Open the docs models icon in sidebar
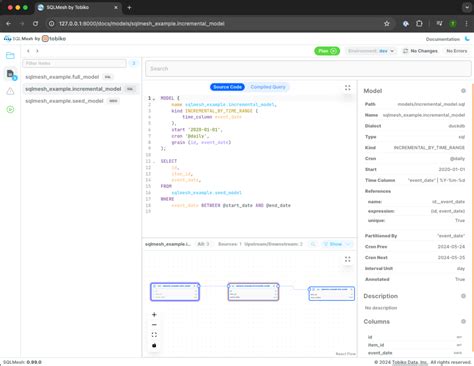The width and height of the screenshot is (474, 366). [10, 74]
